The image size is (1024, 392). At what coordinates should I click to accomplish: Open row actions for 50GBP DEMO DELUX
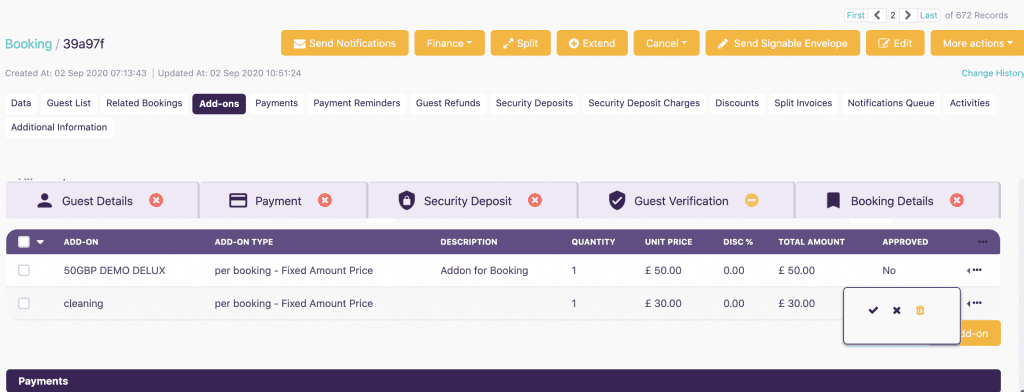click(x=974, y=270)
